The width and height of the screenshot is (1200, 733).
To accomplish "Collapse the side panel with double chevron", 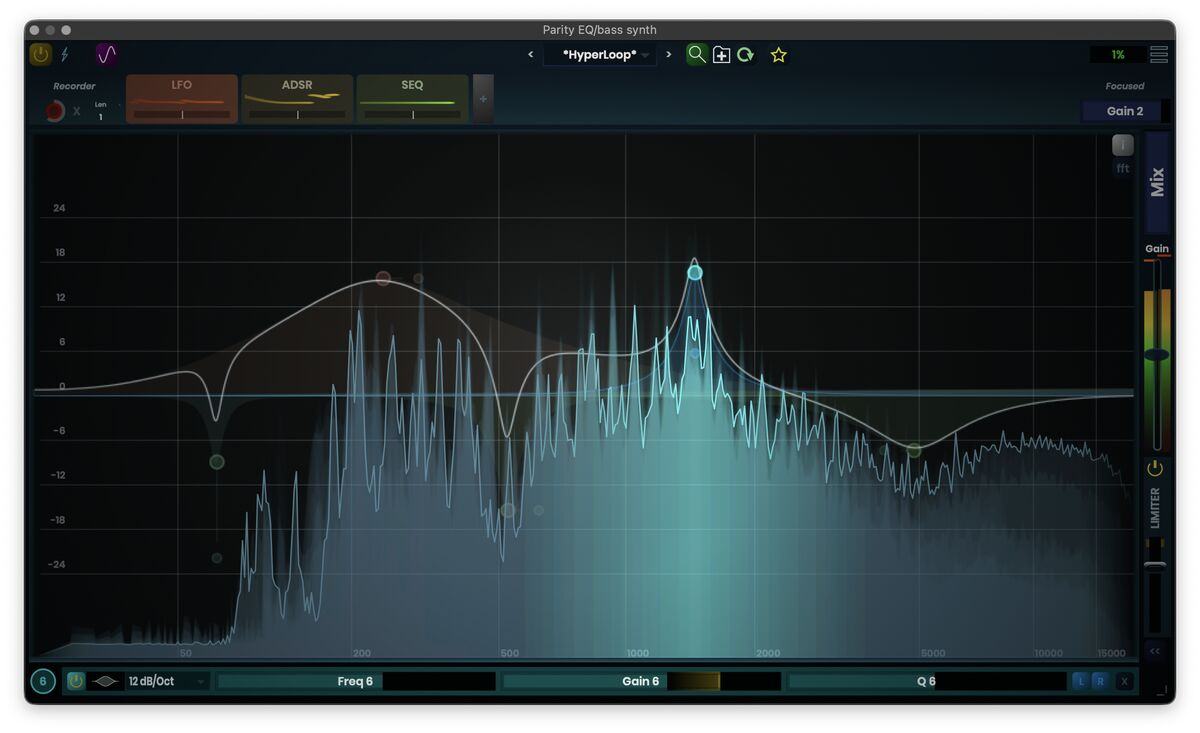I will (1155, 651).
